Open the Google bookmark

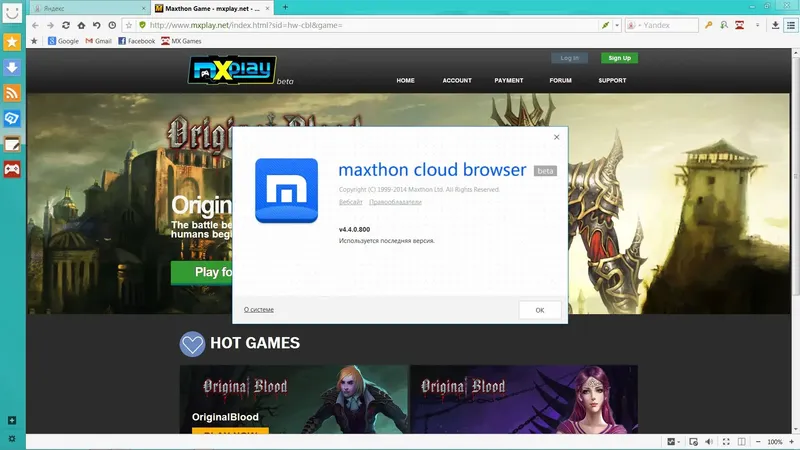point(63,41)
